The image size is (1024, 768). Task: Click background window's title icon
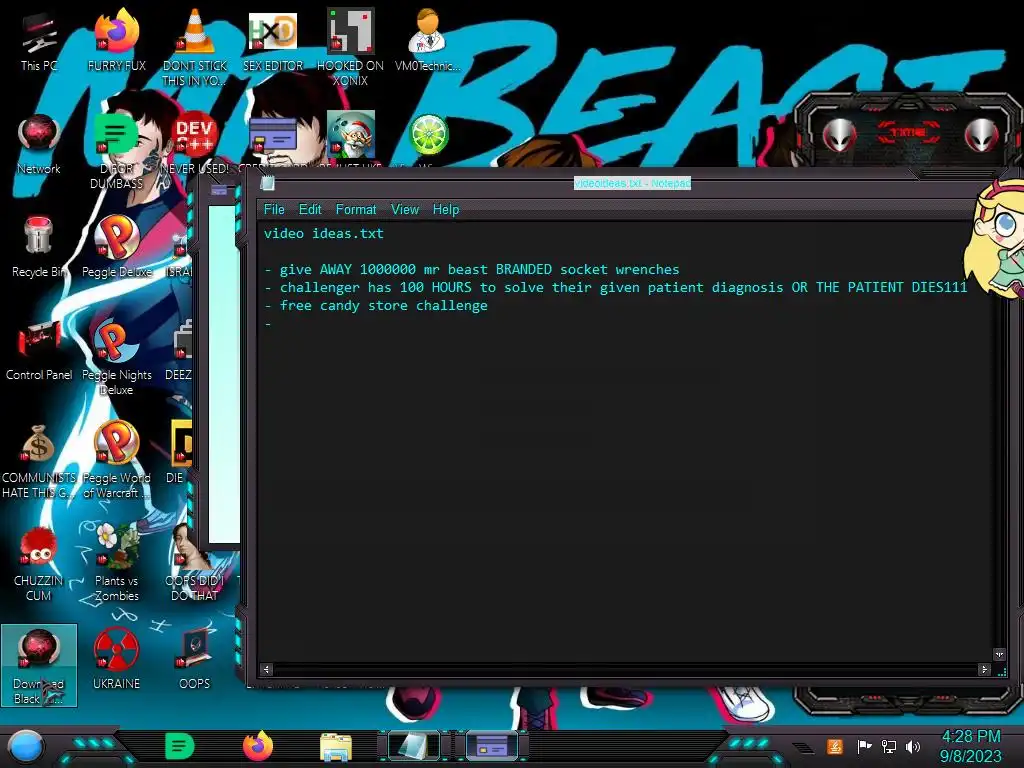pyautogui.click(x=219, y=190)
